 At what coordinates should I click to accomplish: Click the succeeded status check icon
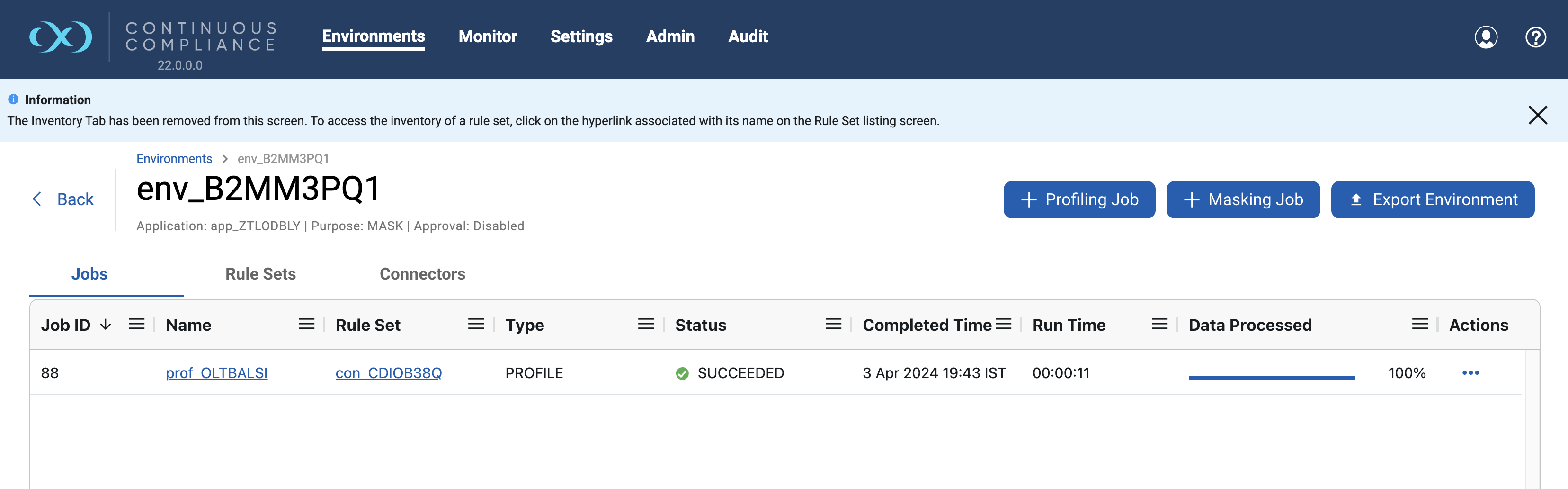[681, 373]
